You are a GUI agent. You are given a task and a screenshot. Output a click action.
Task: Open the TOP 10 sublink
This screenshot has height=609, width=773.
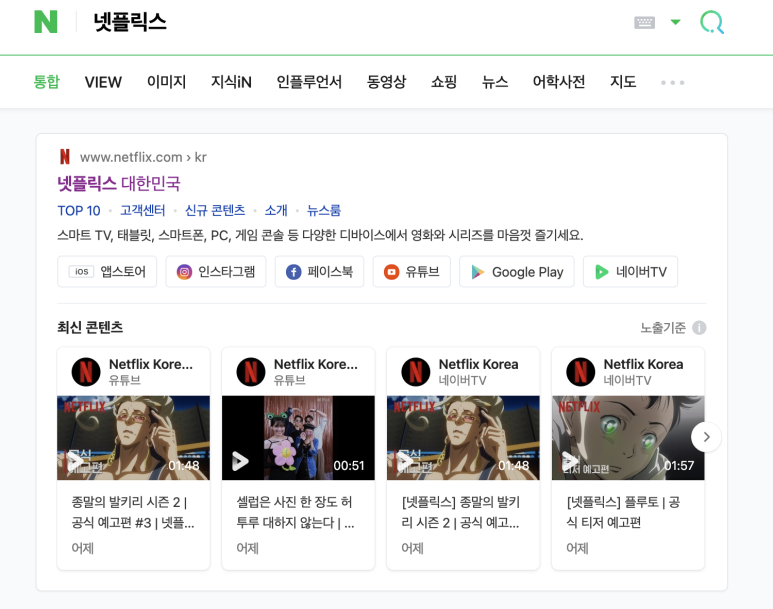[79, 211]
